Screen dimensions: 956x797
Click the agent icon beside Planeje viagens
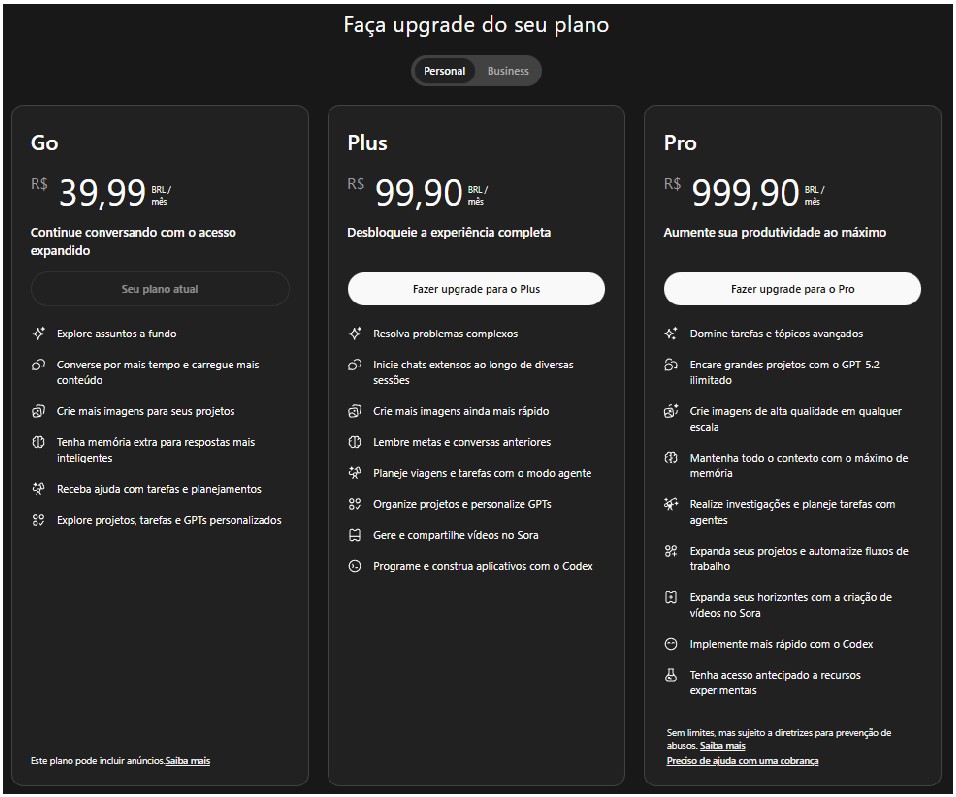pos(354,473)
